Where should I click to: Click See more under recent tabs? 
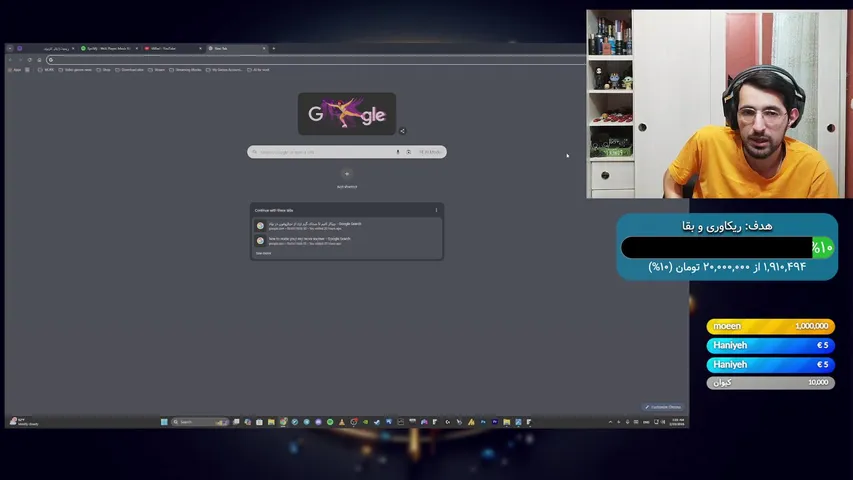tap(263, 253)
